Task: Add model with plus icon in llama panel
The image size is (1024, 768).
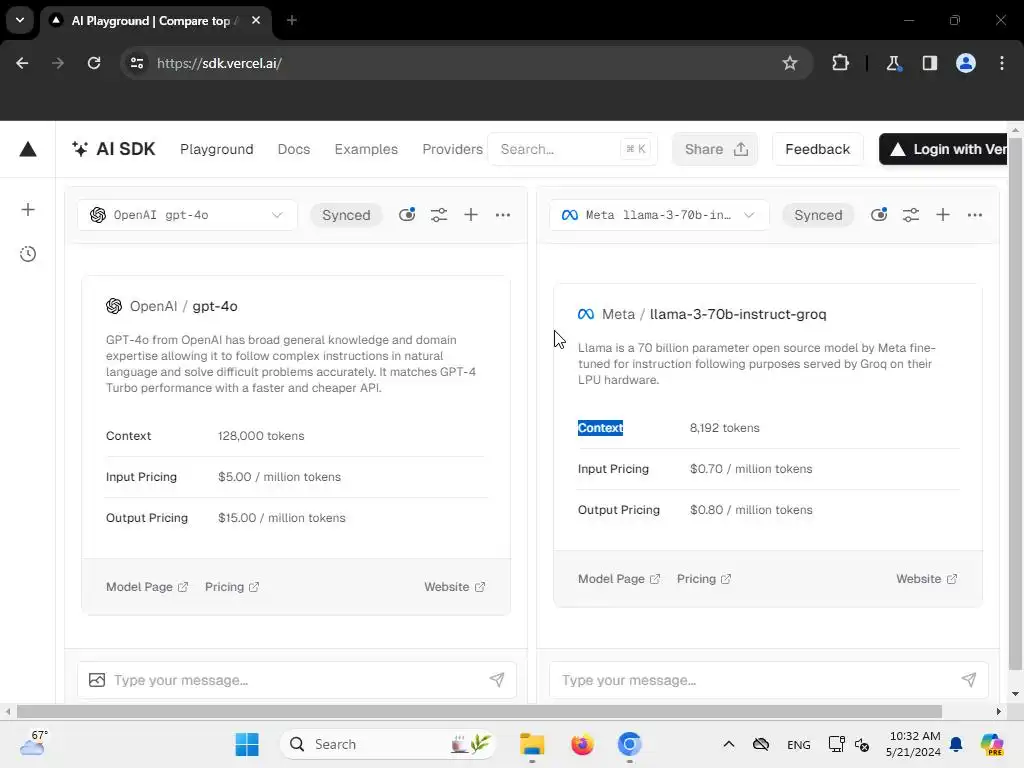Action: (943, 215)
